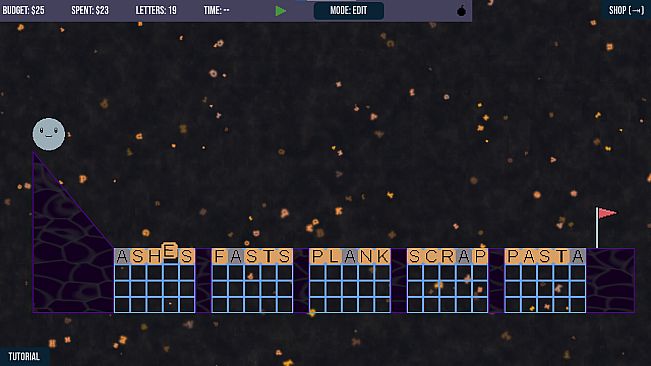This screenshot has height=366, width=651.
Task: Select the gray final A tile in PASTA
Action: point(578,256)
